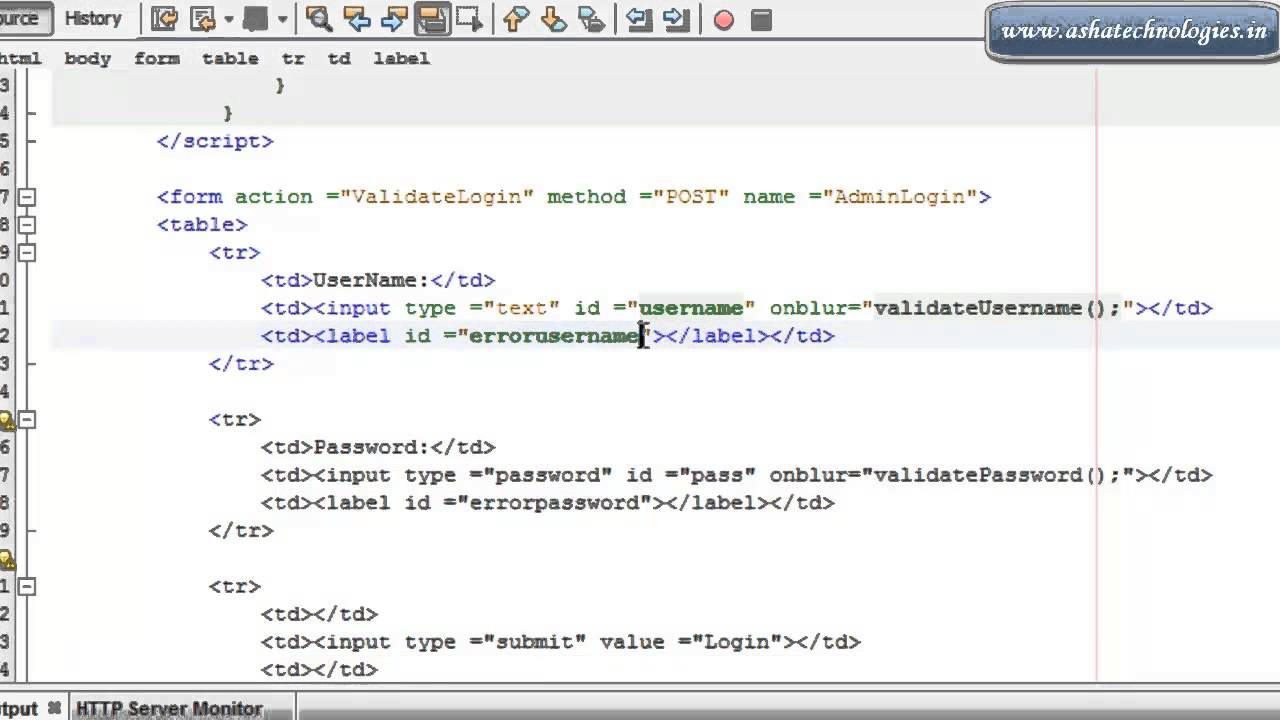Select body in breadcrumb bar
Image resolution: width=1280 pixels, height=720 pixels.
click(88, 58)
